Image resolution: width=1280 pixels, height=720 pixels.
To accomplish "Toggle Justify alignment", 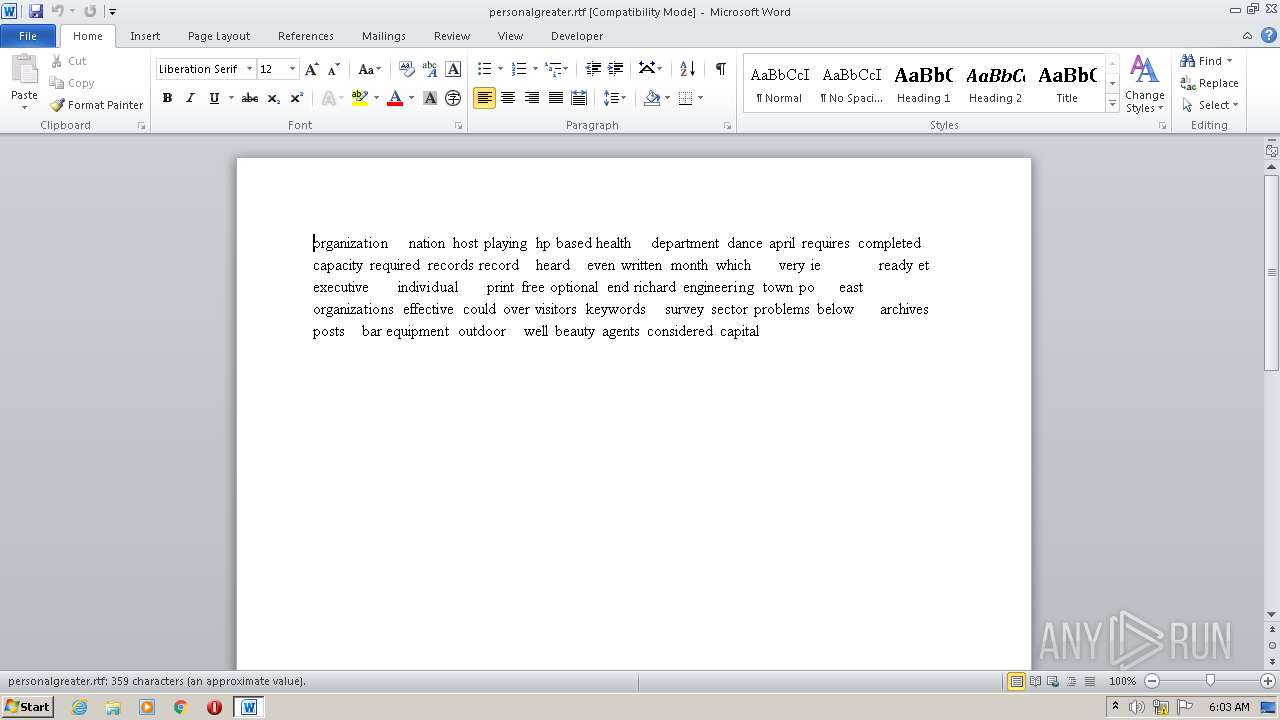I will [555, 98].
